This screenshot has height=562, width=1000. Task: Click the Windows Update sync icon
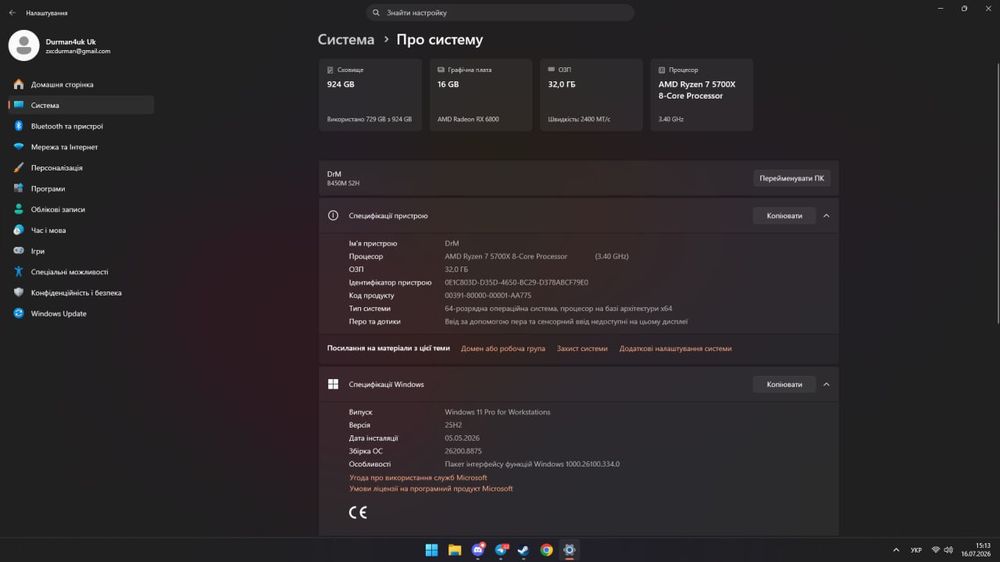(18, 313)
